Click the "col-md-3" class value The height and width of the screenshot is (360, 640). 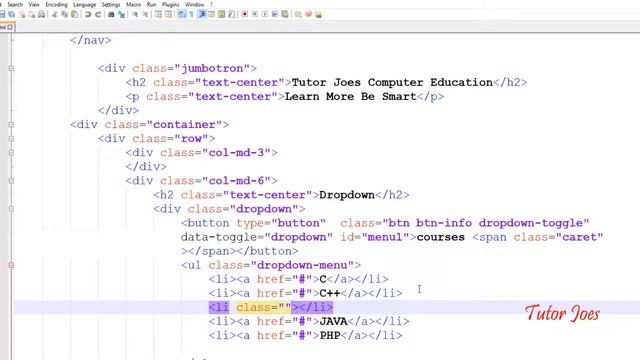pos(236,153)
